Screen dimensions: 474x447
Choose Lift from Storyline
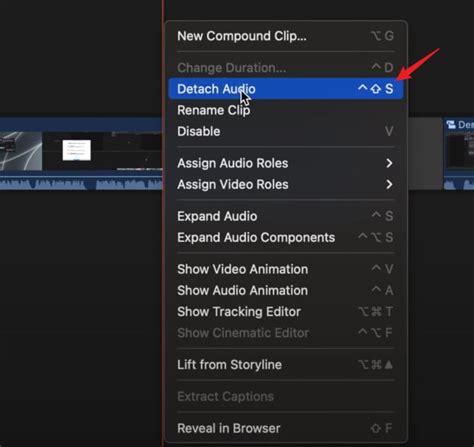[286, 365]
